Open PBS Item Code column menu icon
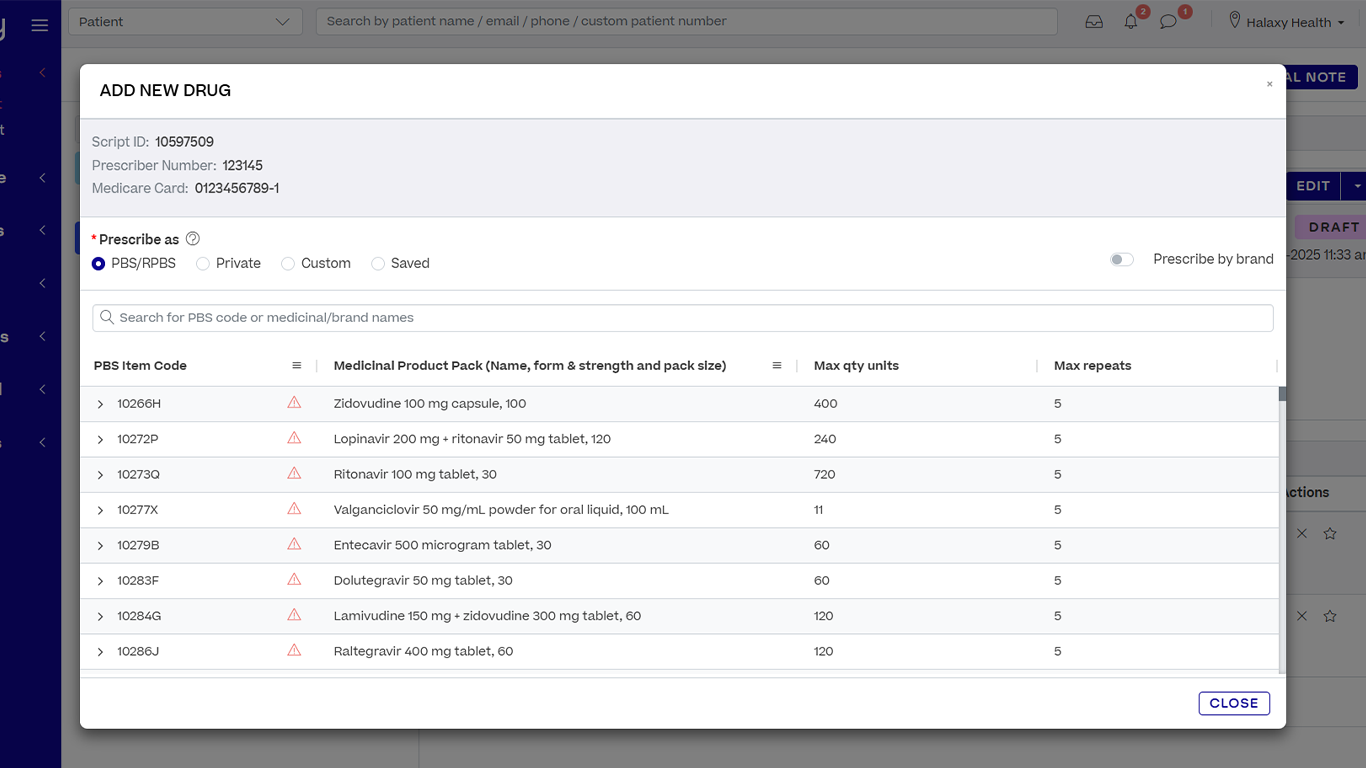The width and height of the screenshot is (1366, 768). [297, 366]
